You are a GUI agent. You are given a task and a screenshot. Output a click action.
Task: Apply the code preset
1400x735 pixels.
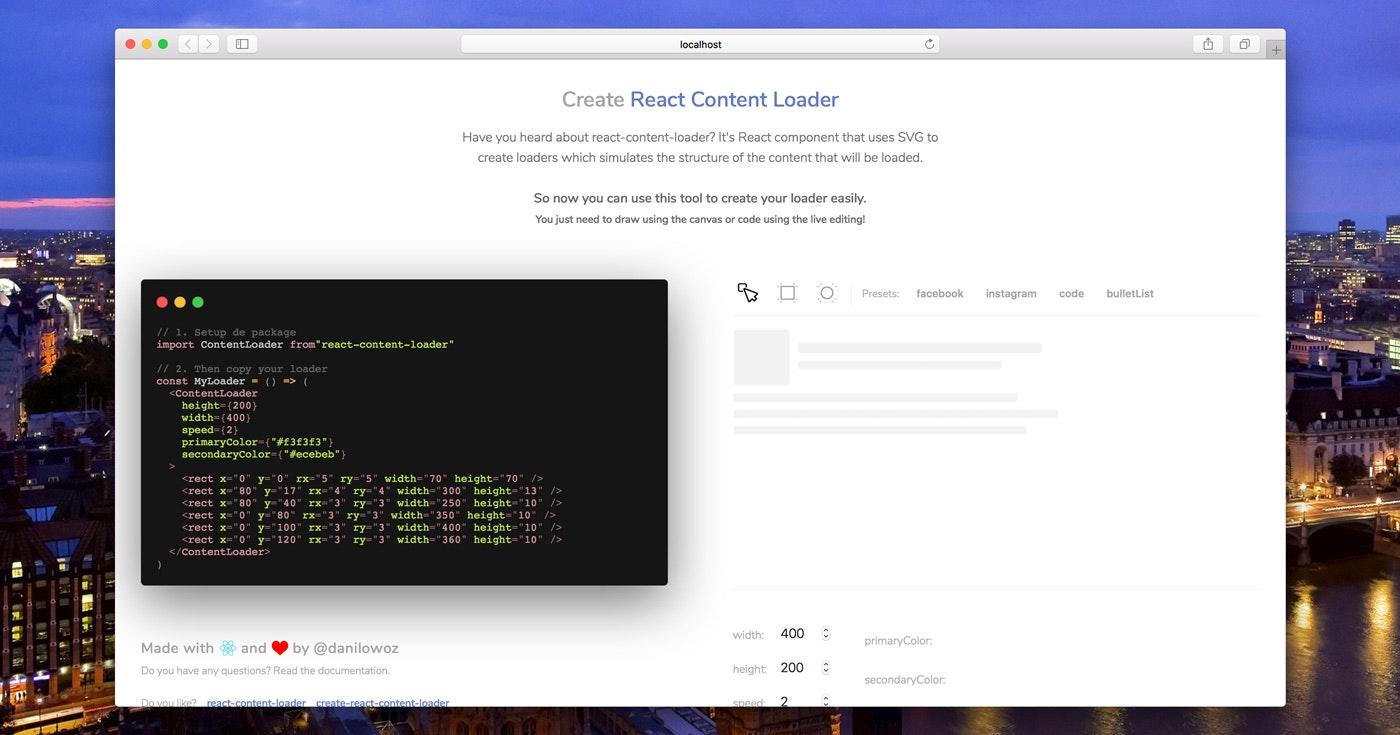tap(1071, 294)
